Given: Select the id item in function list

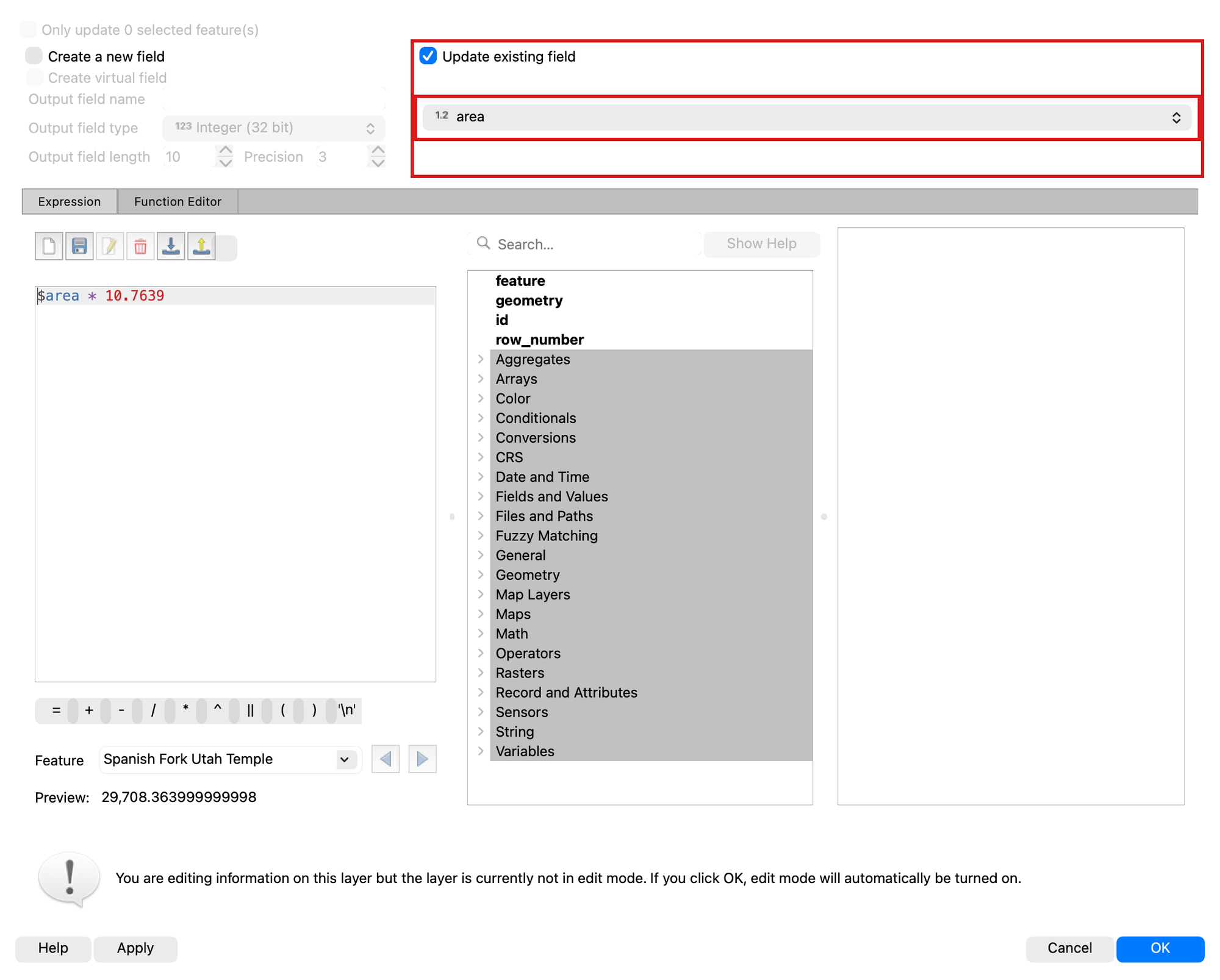Looking at the screenshot, I should (501, 320).
